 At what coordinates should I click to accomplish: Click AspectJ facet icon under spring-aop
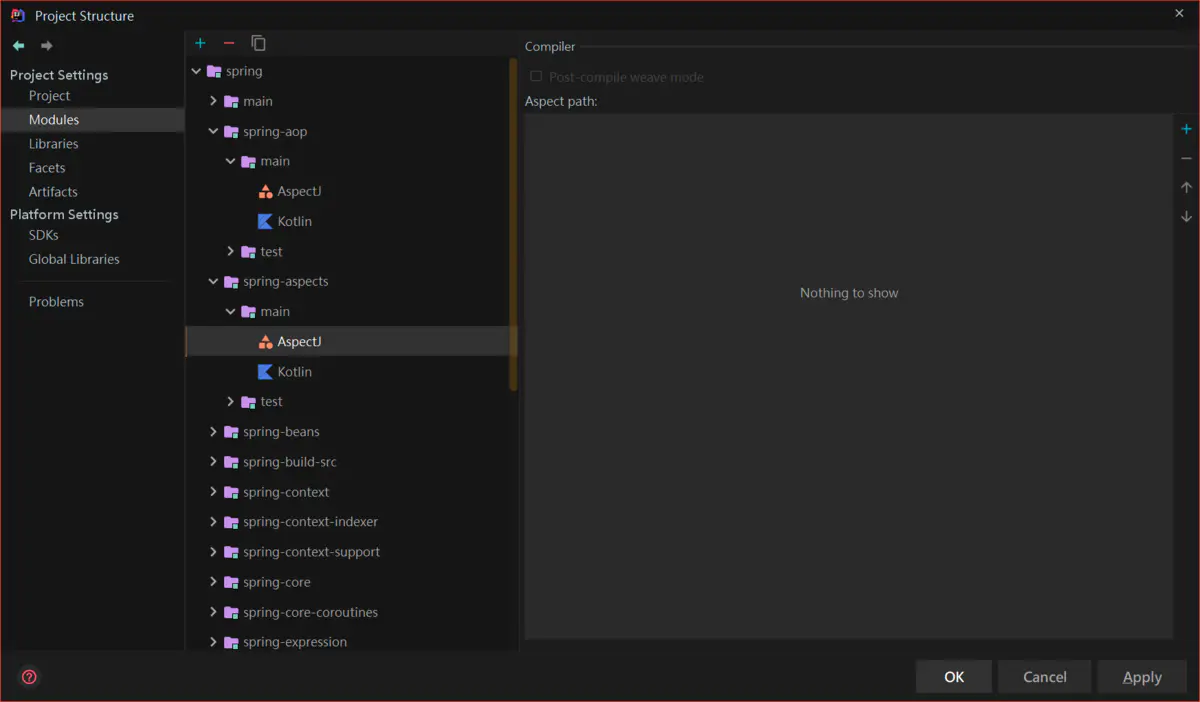pyautogui.click(x=265, y=191)
